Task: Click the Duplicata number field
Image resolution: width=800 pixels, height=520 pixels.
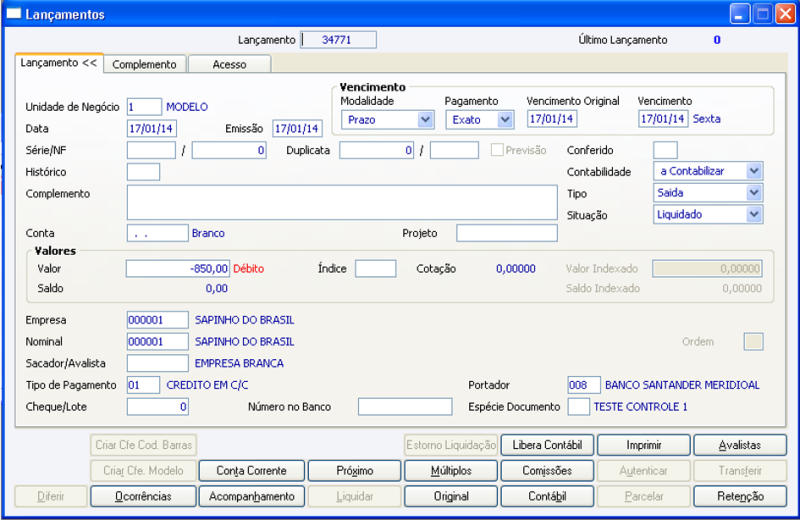Action: [377, 150]
